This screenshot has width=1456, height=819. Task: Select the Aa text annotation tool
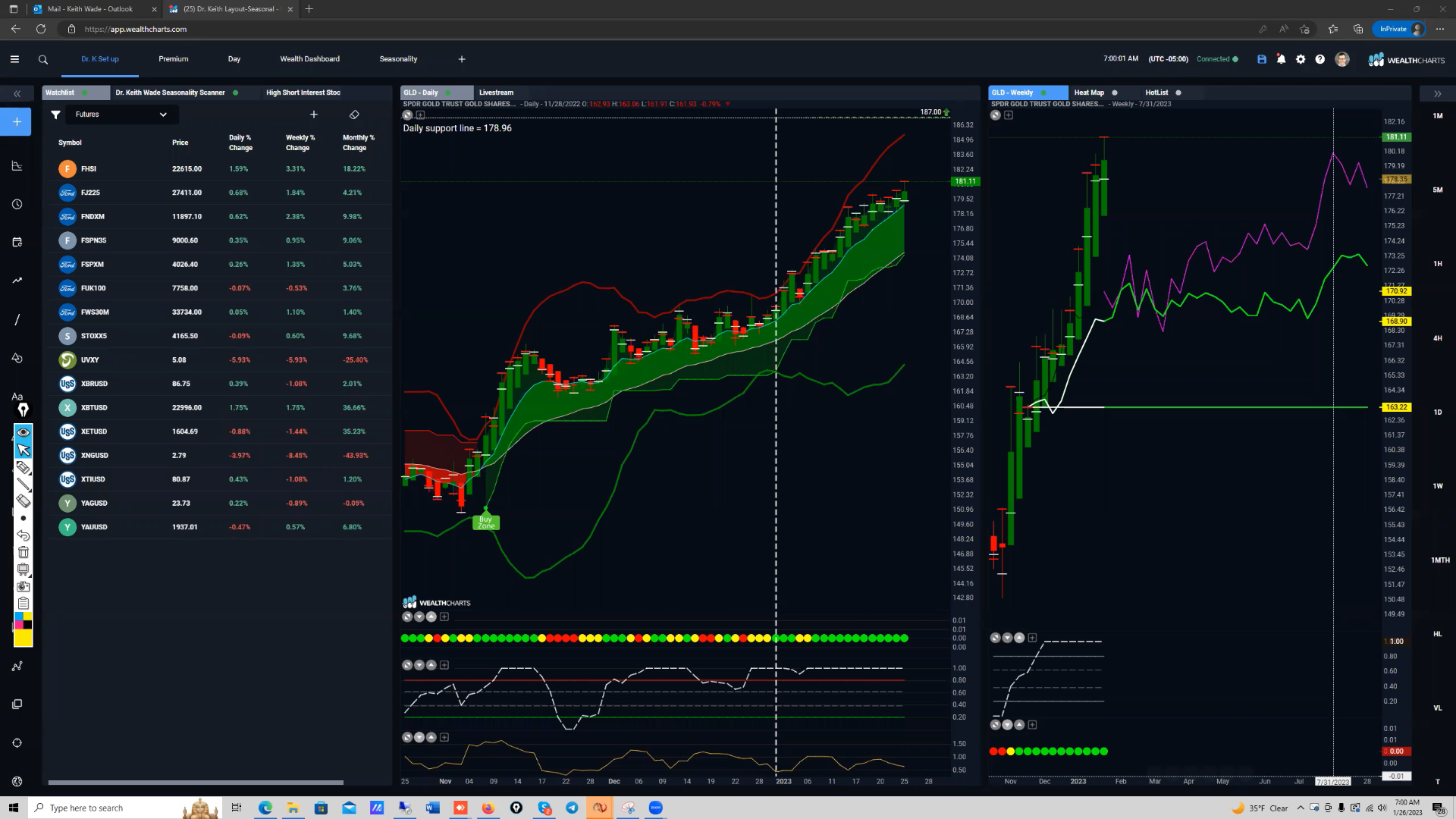pos(17,396)
